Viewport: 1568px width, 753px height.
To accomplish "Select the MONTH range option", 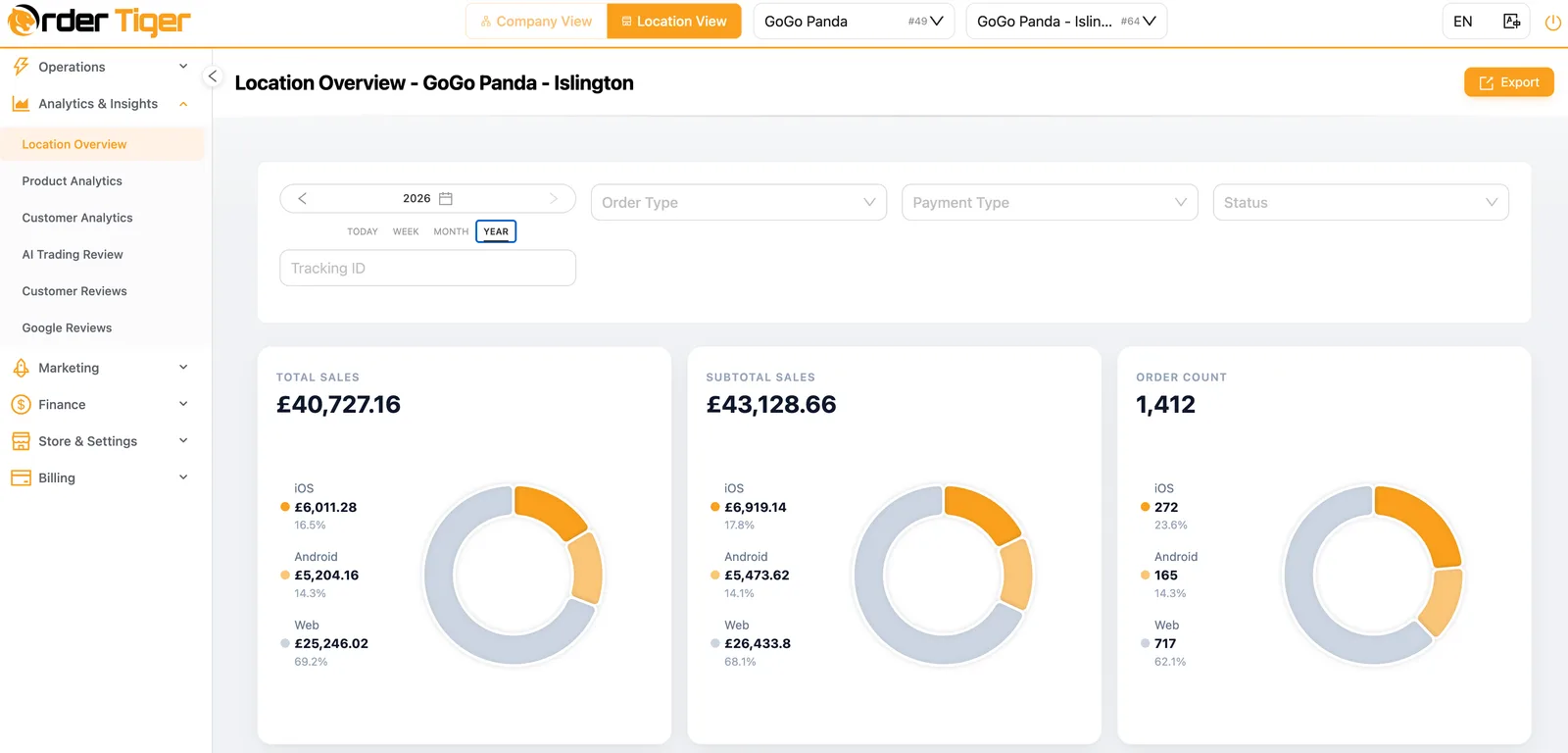I will (451, 231).
